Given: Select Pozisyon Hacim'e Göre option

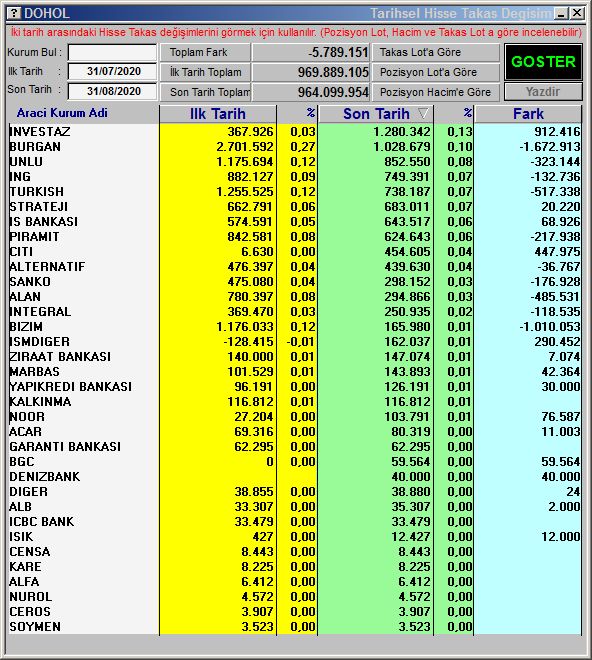Looking at the screenshot, I should [436, 92].
